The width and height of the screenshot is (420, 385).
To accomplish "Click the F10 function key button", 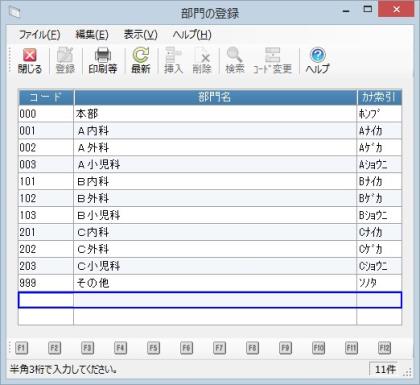I will [318, 348].
